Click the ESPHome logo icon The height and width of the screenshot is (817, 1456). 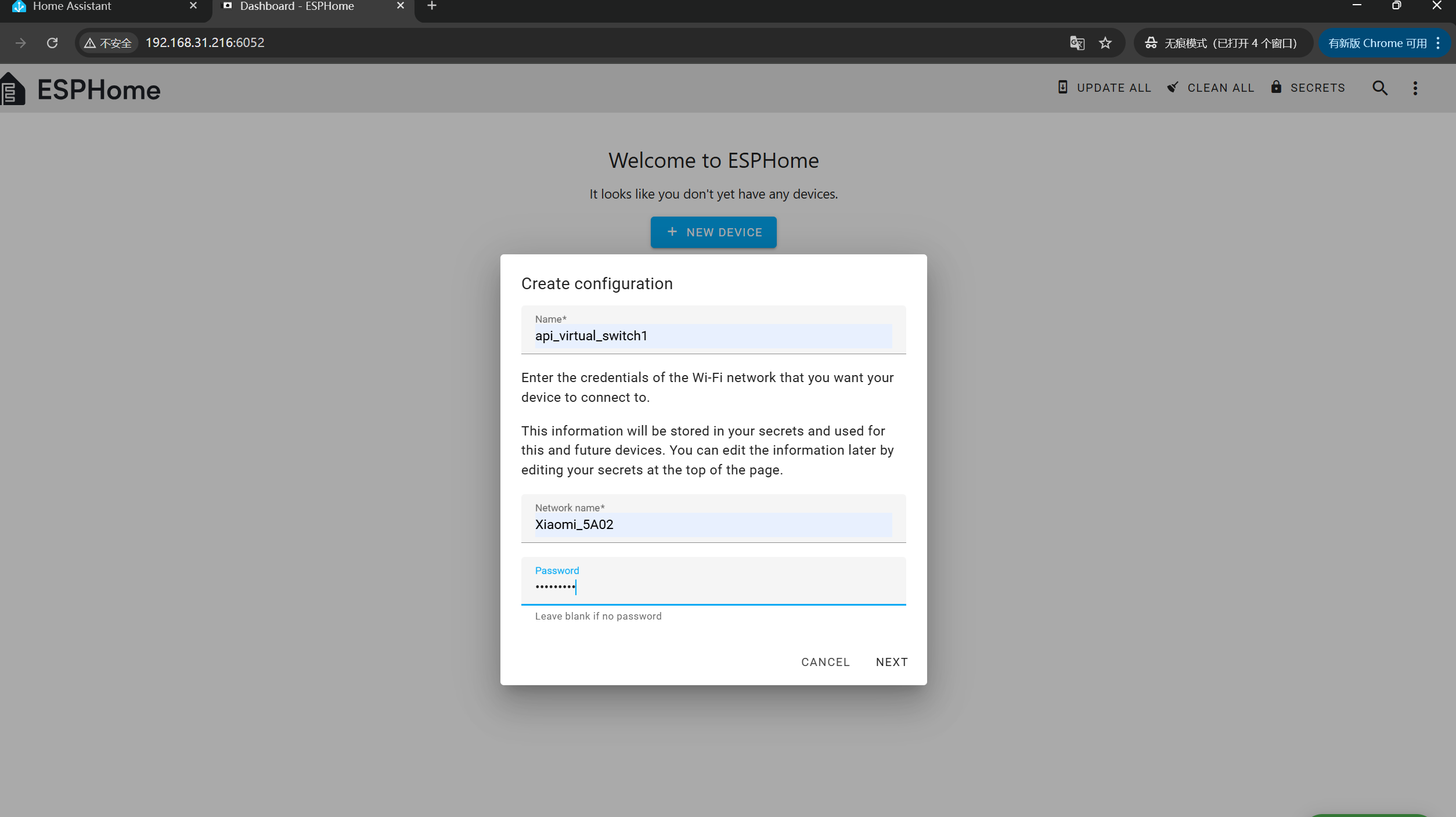click(x=13, y=89)
